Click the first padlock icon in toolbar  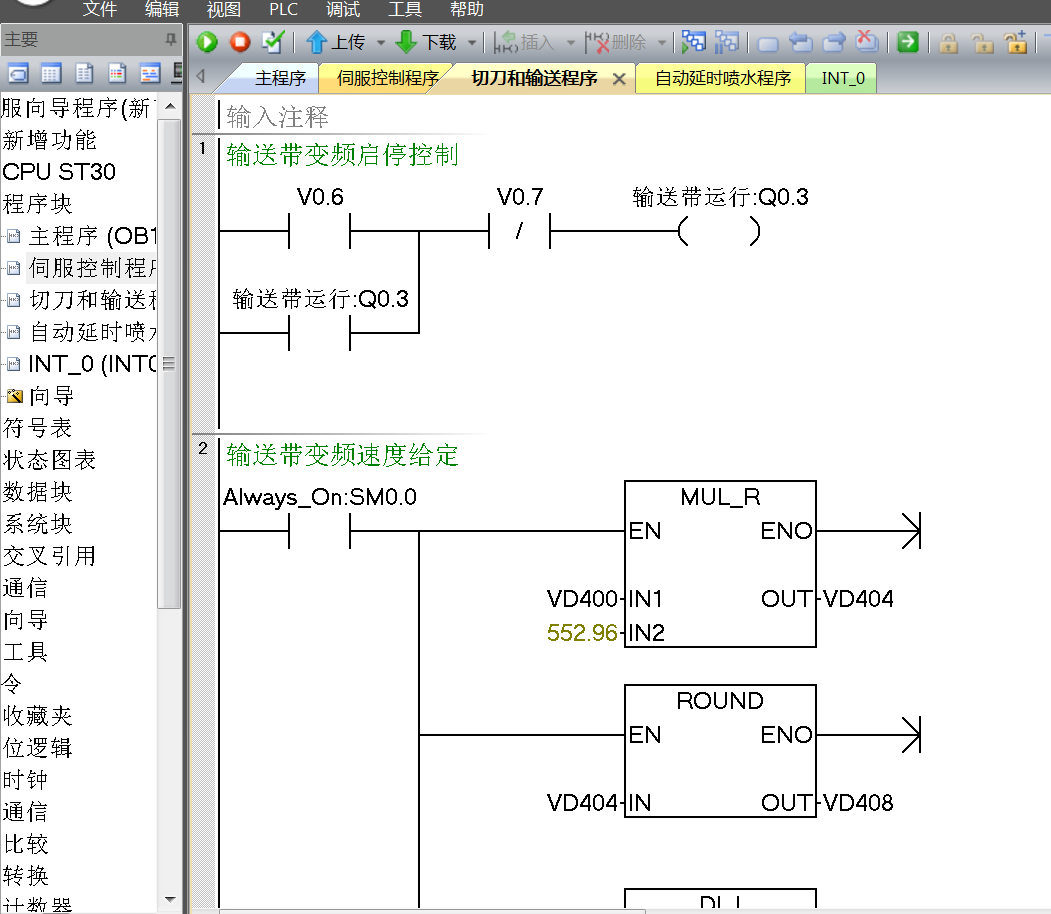[949, 42]
